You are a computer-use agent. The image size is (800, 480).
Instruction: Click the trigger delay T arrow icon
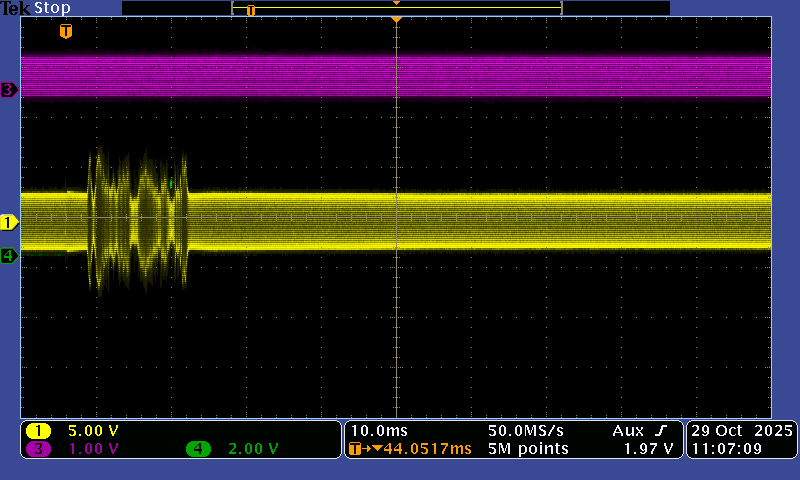point(360,449)
